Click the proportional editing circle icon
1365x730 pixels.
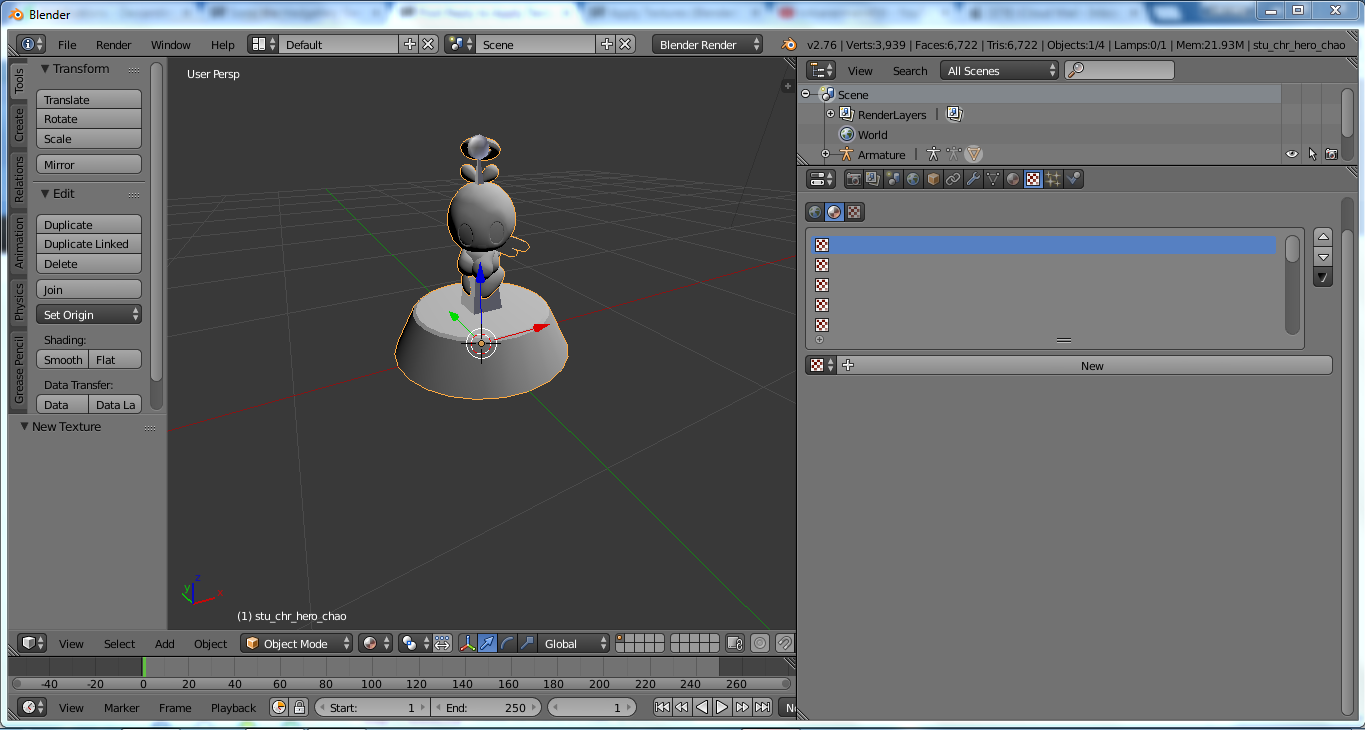coord(759,643)
